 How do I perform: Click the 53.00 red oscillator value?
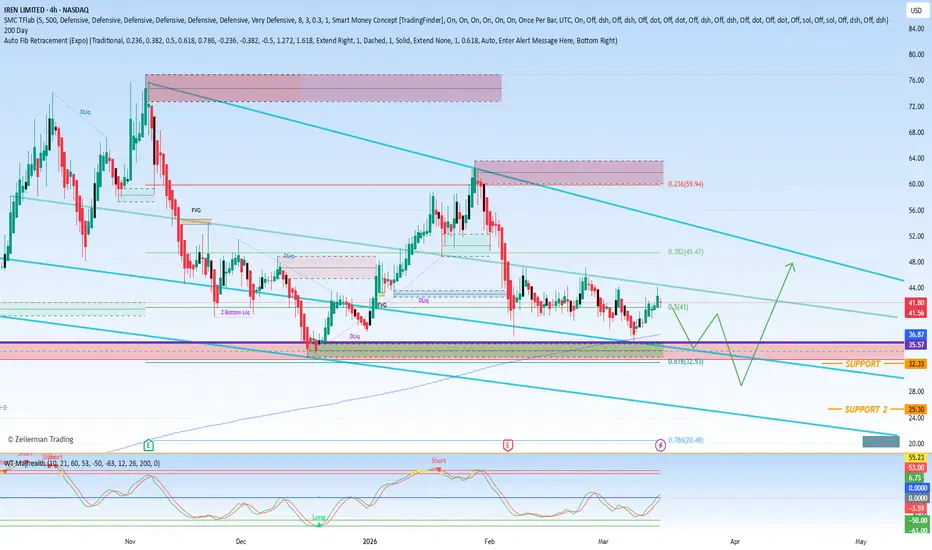coord(916,467)
